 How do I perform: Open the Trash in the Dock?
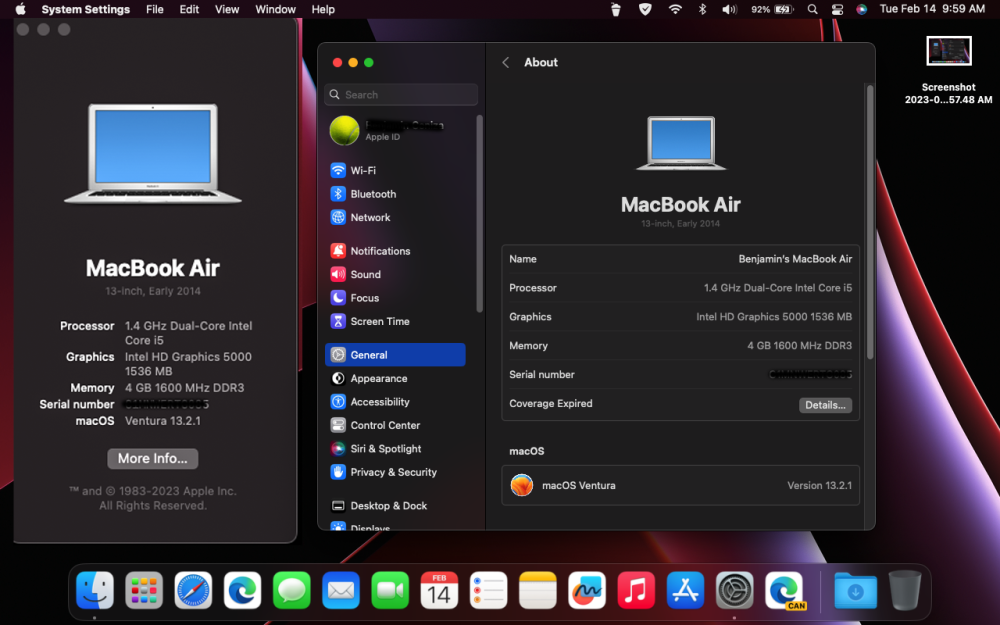pos(904,591)
